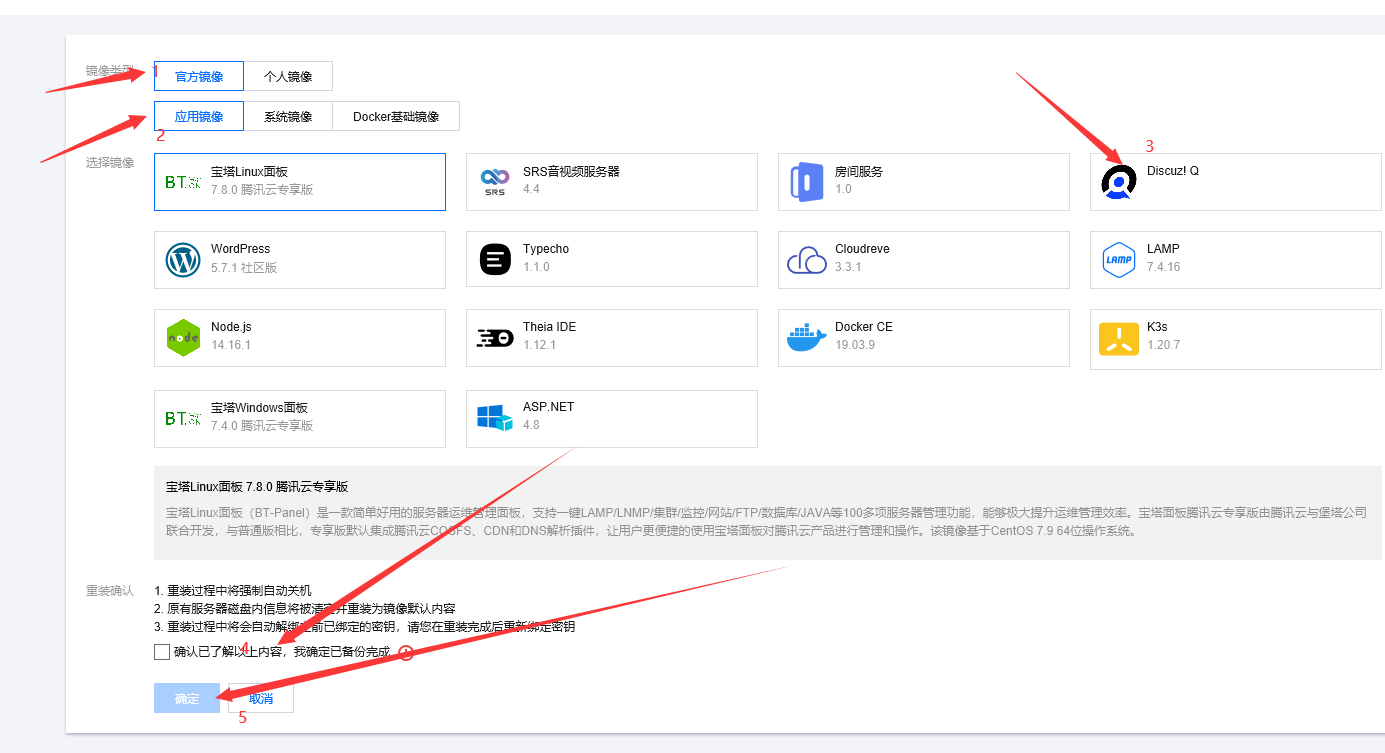Select the Cloudreve image name
Screen dimensions: 1385x753
862,249
